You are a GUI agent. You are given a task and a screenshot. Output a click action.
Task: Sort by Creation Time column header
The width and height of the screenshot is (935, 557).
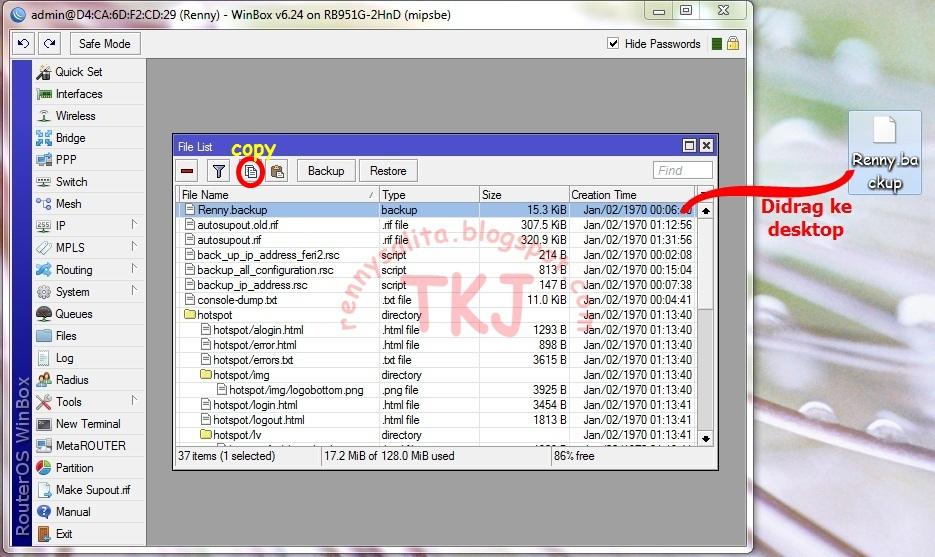[x=633, y=194]
